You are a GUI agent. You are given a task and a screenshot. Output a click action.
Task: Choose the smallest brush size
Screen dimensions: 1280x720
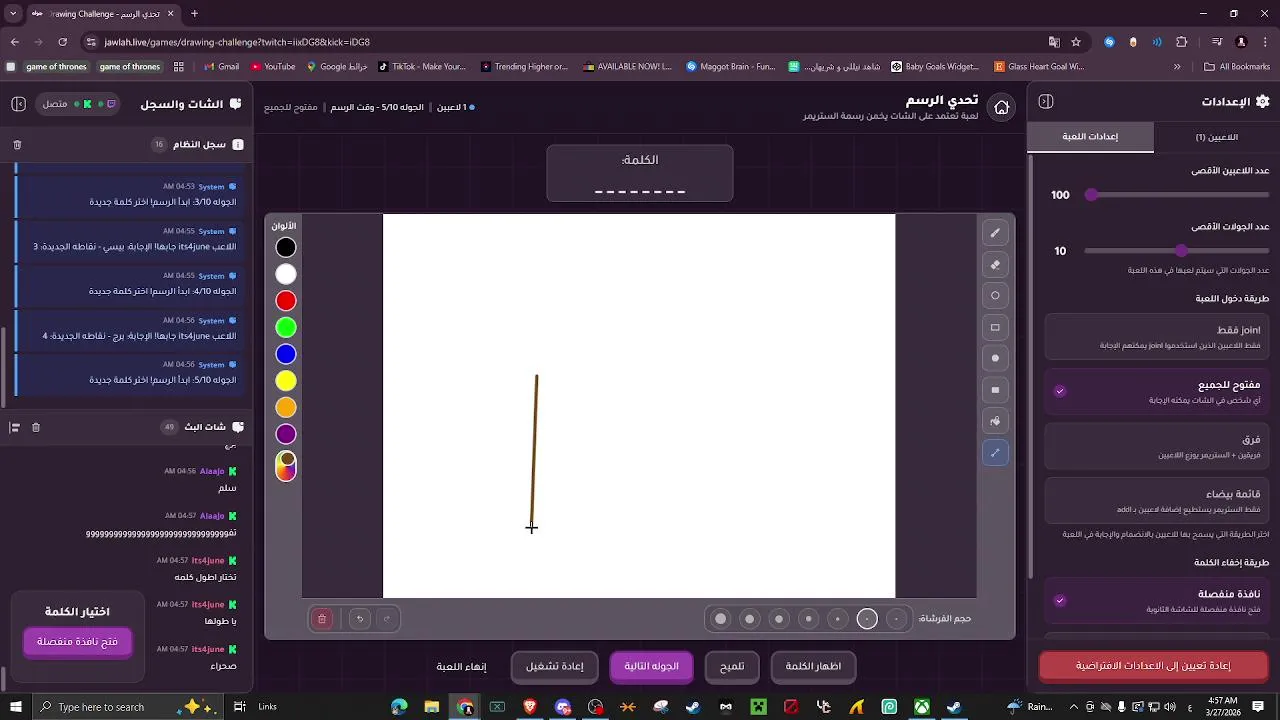click(896, 619)
